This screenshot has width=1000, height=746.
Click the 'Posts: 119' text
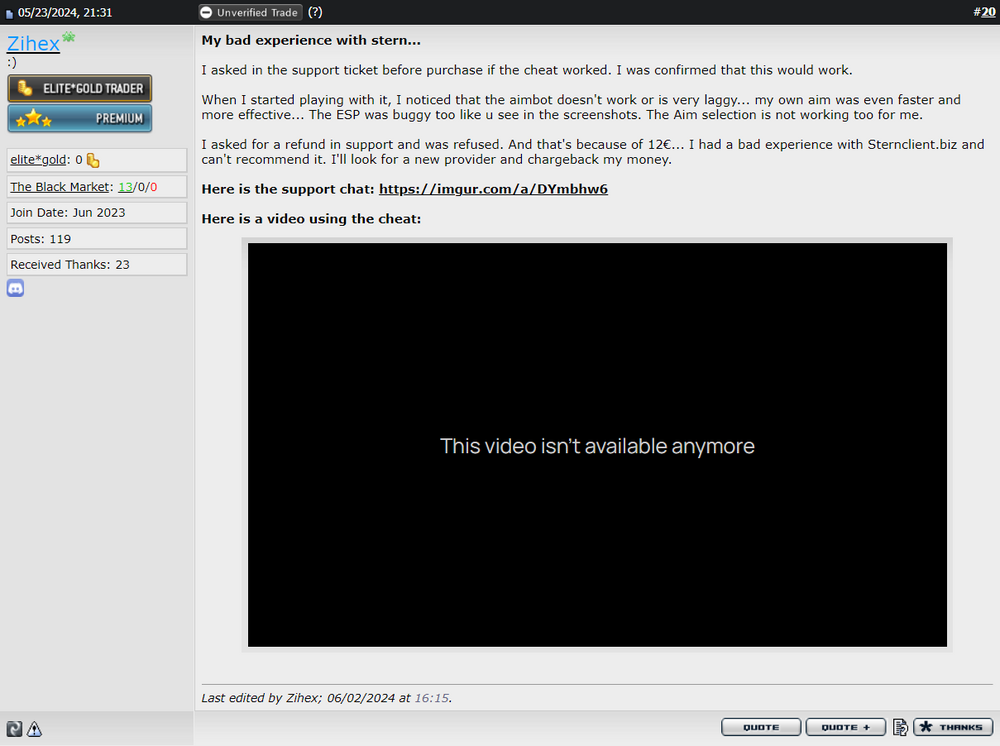tap(41, 239)
